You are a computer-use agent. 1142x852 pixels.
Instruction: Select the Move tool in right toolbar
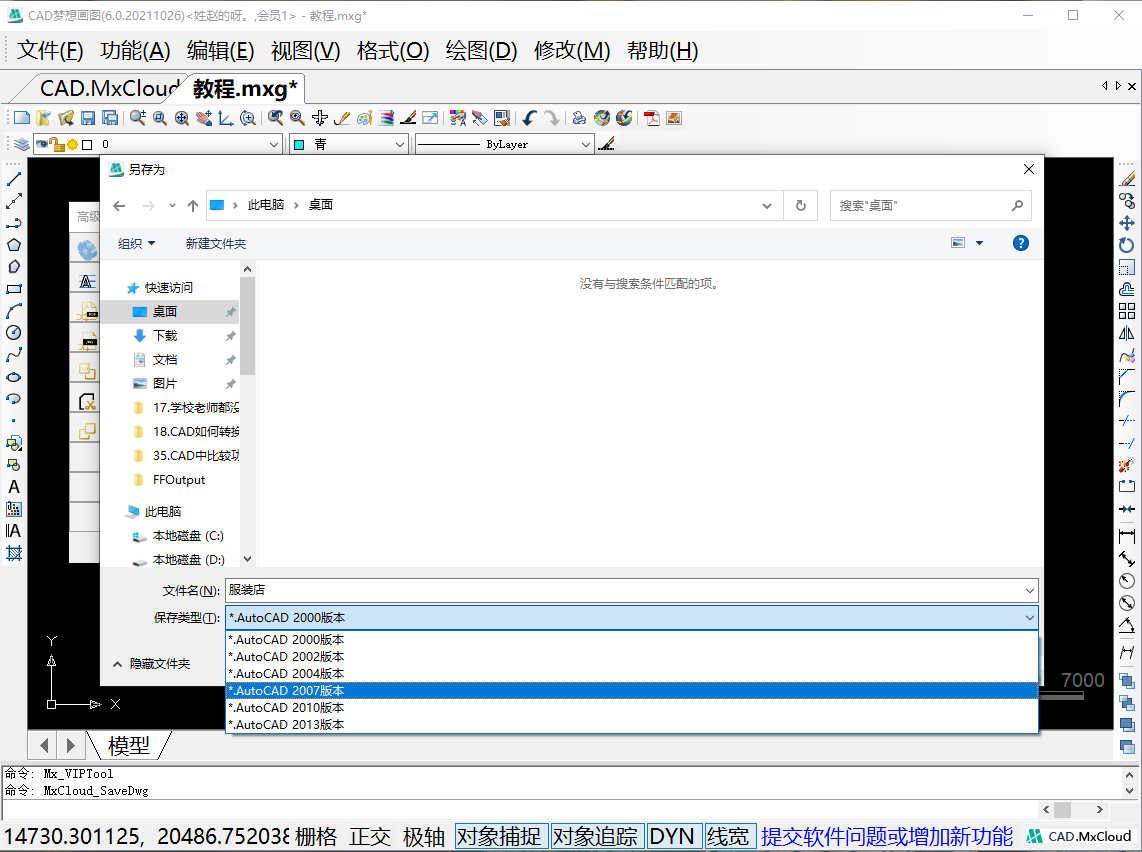tap(1127, 223)
